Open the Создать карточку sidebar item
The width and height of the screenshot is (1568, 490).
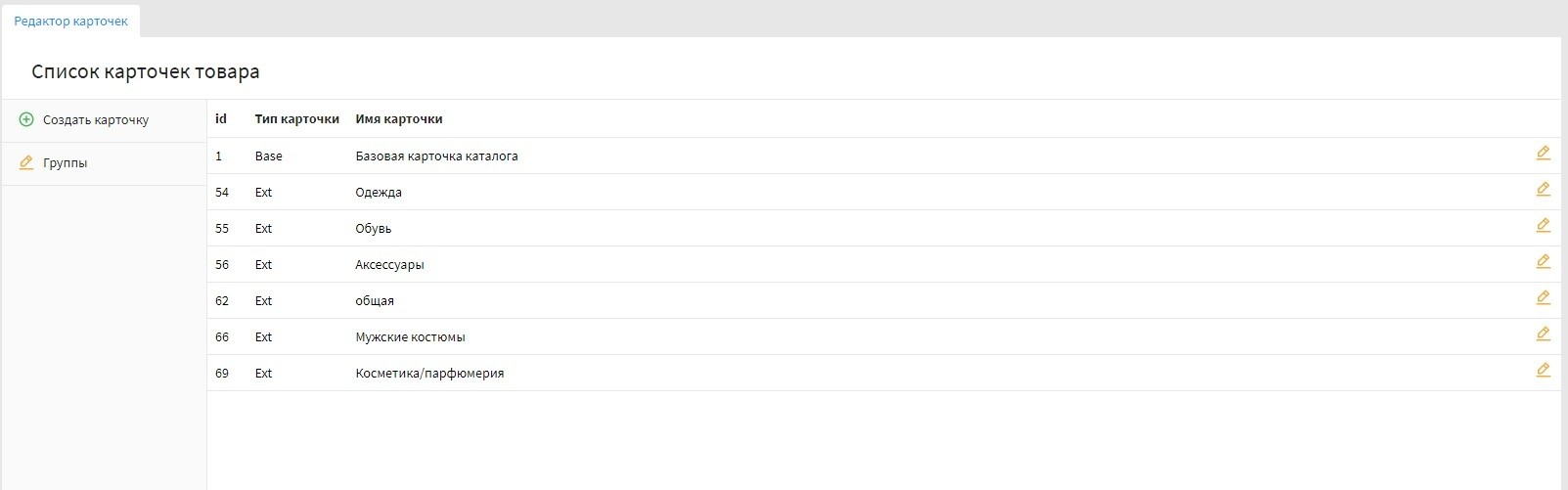(96, 120)
